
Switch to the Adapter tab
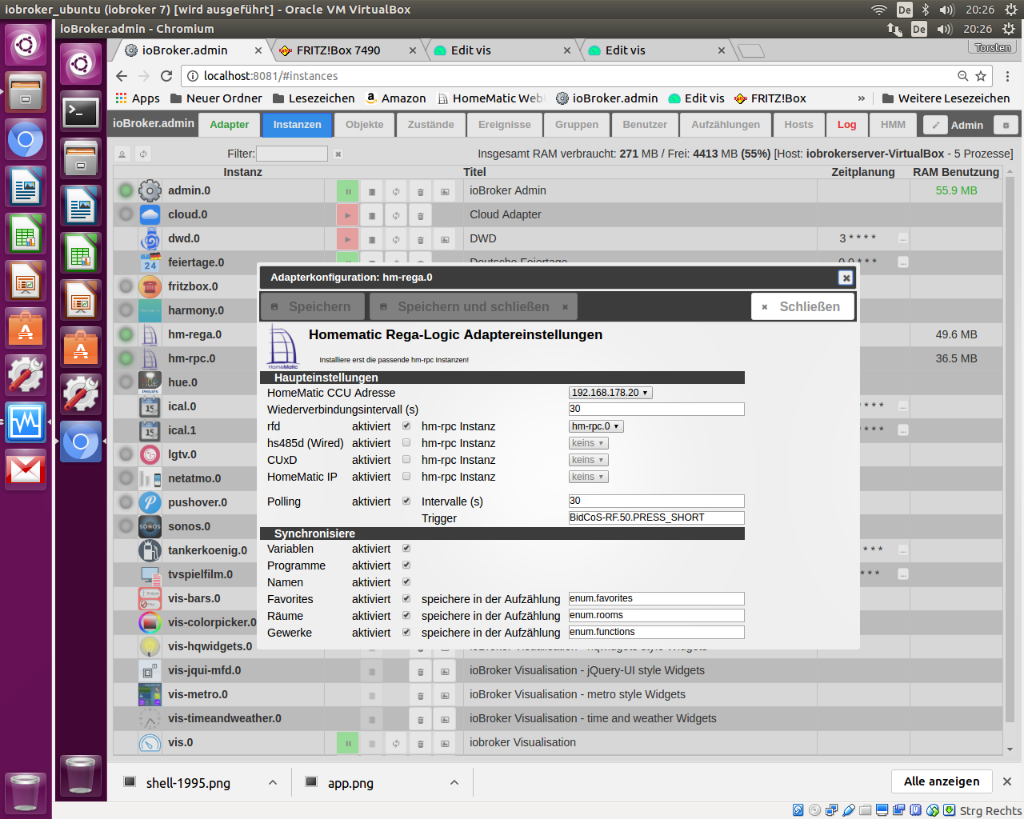pyautogui.click(x=229, y=125)
